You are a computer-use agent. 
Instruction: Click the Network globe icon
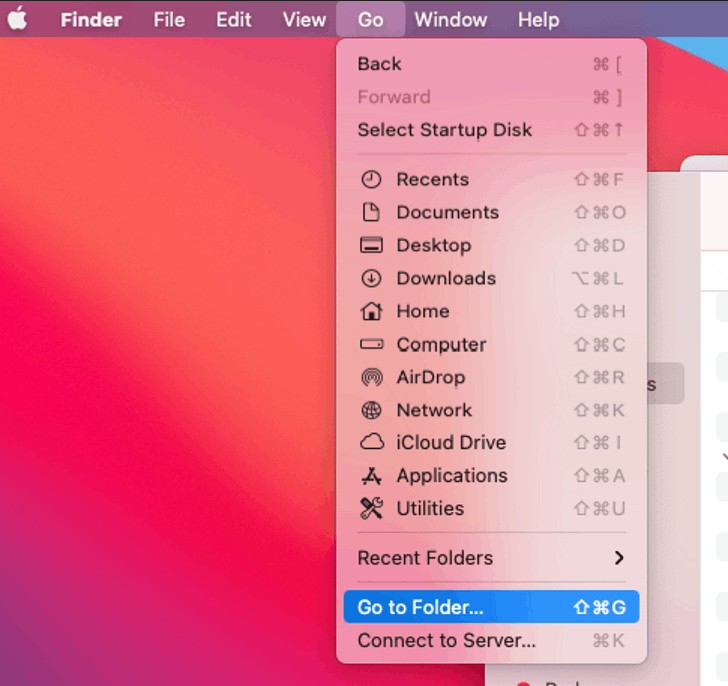pos(371,410)
